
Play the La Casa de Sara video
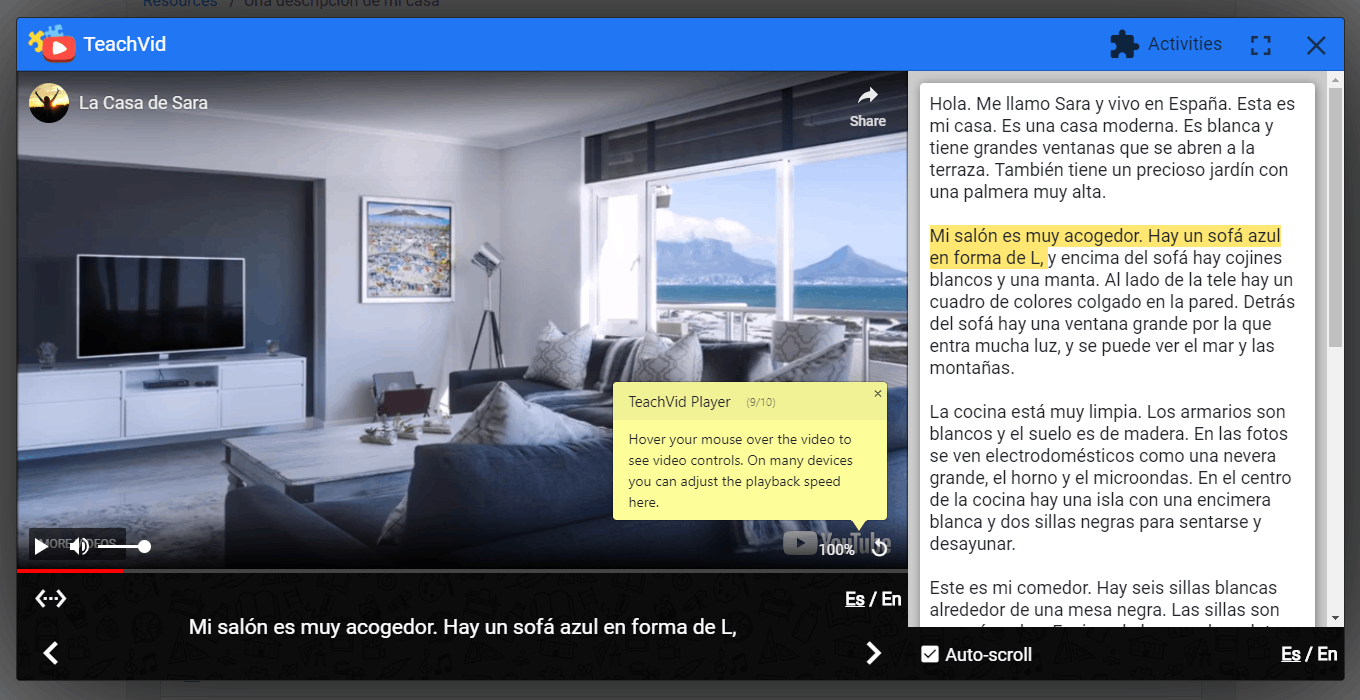coord(40,546)
